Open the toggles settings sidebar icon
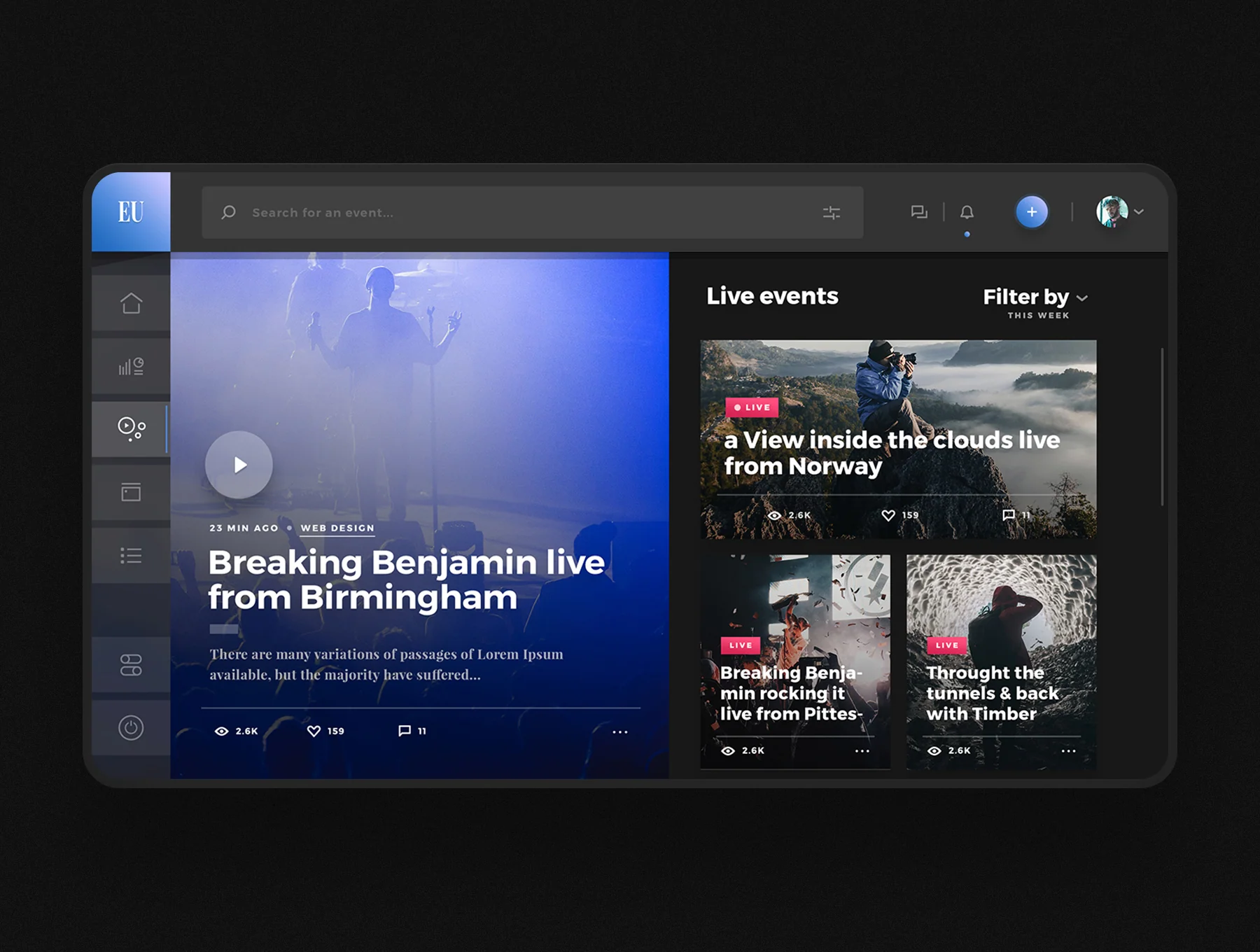 coord(131,665)
